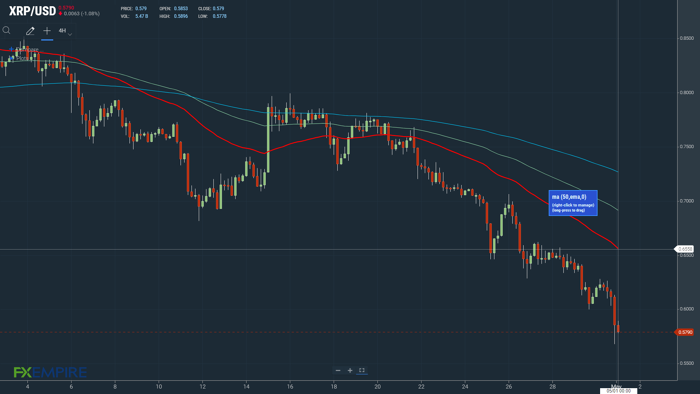Click the PRICE value 0.579
The image size is (700, 394).
click(x=141, y=8)
